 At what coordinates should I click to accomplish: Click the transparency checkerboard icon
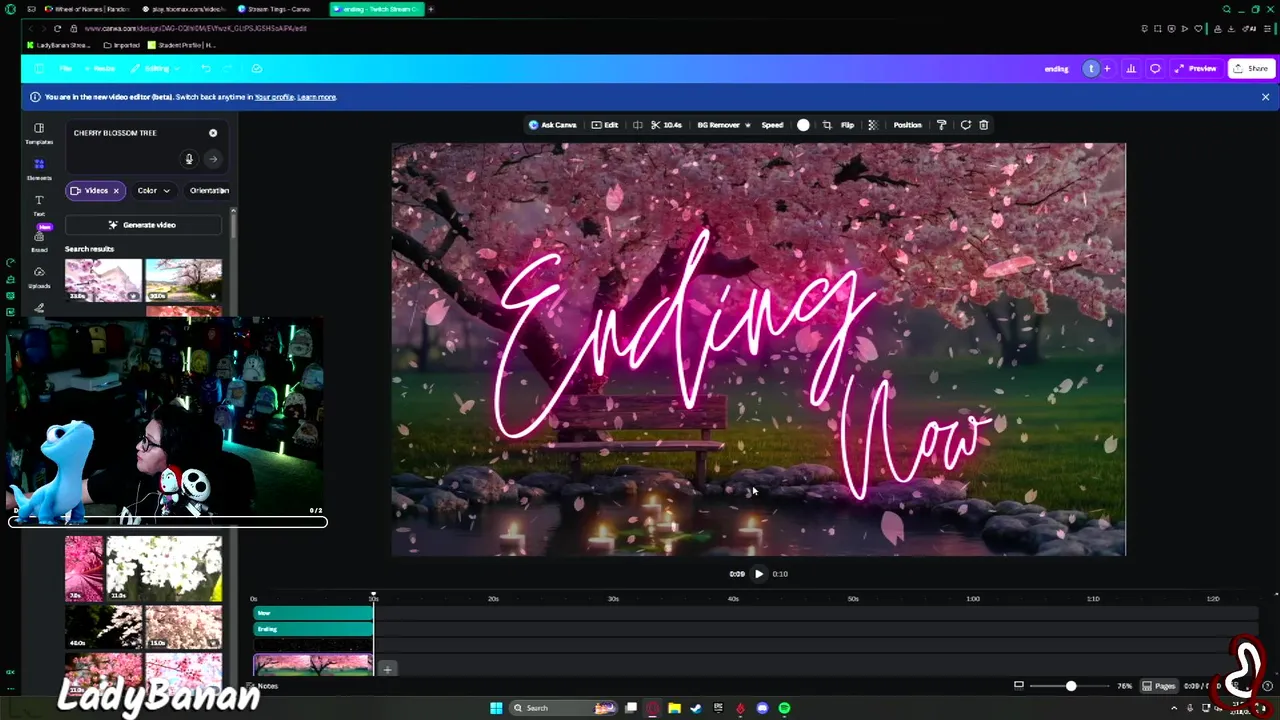[x=873, y=125]
